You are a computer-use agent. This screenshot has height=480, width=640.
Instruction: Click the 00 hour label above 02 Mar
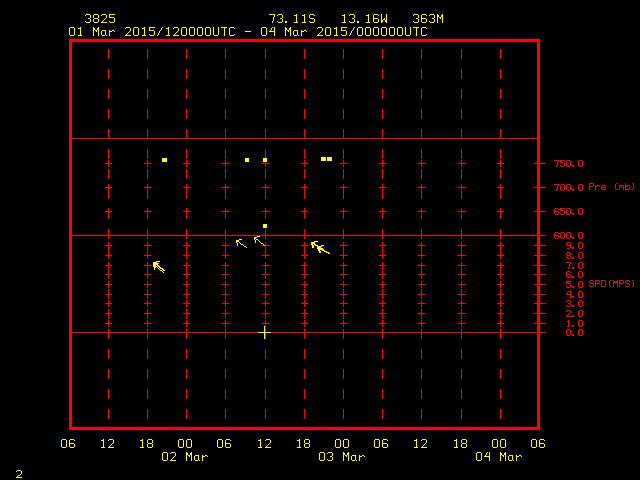tap(185, 444)
